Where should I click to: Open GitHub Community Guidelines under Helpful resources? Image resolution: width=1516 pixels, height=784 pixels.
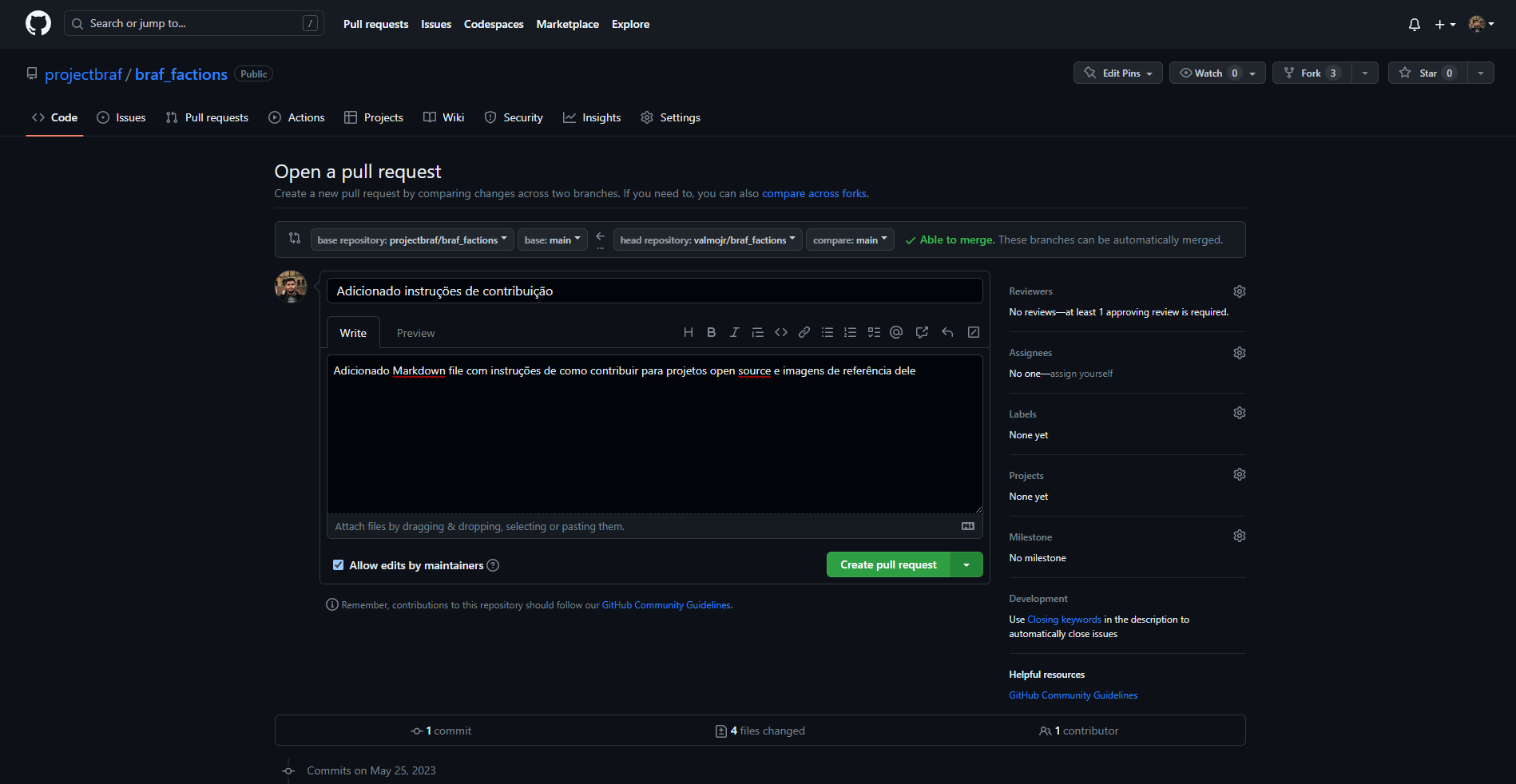click(x=1074, y=695)
